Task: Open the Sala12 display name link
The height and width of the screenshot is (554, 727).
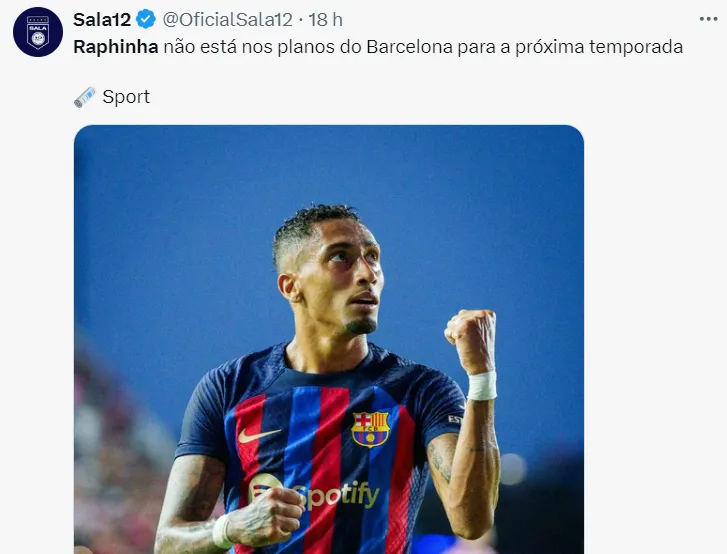Action: coord(102,19)
